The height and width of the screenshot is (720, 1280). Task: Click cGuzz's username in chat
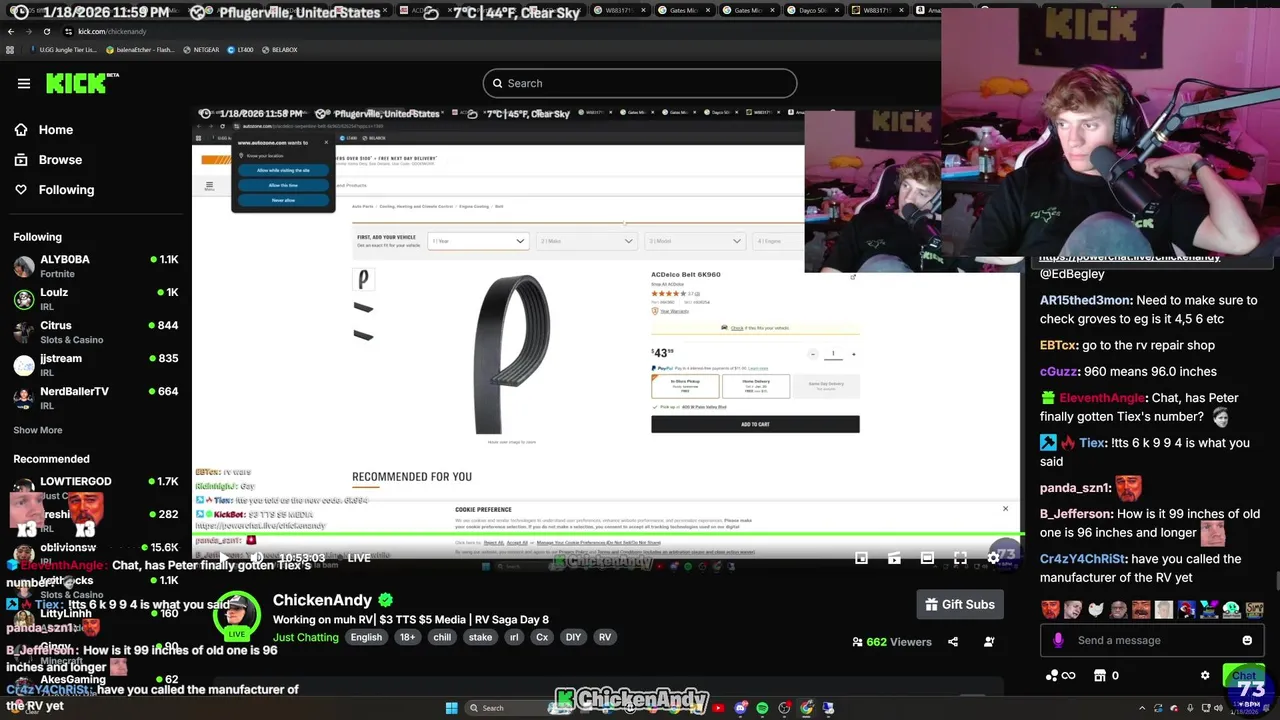pos(1059,371)
